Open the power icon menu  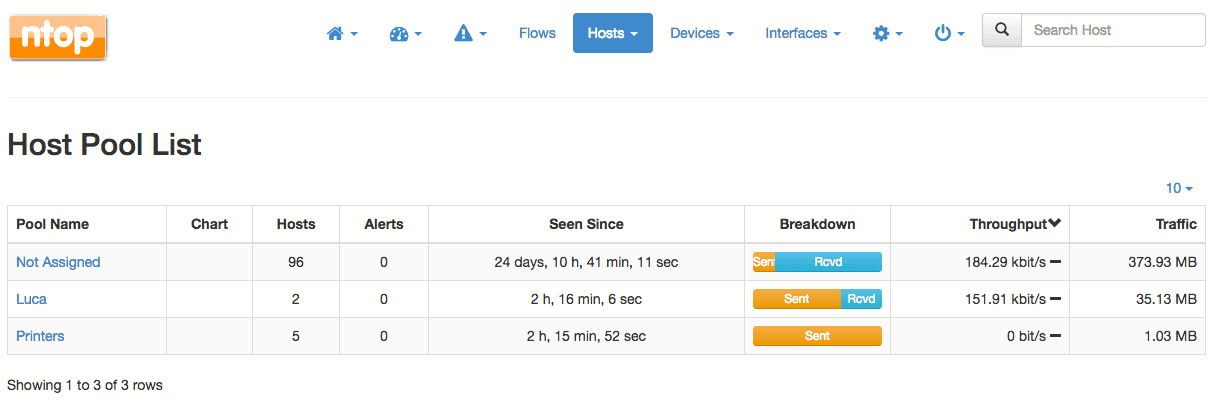949,33
